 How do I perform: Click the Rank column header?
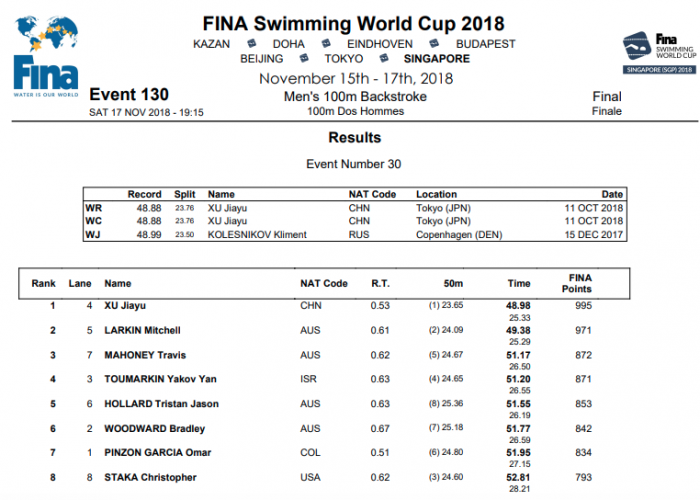(44, 284)
